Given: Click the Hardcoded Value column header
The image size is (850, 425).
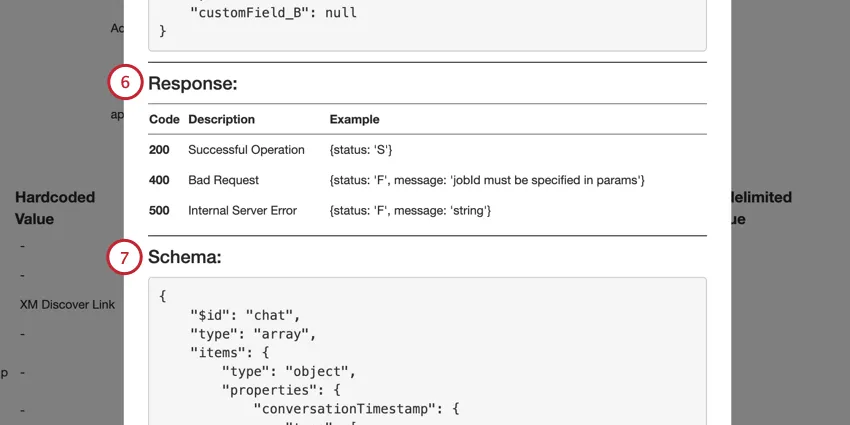Looking at the screenshot, I should point(55,208).
